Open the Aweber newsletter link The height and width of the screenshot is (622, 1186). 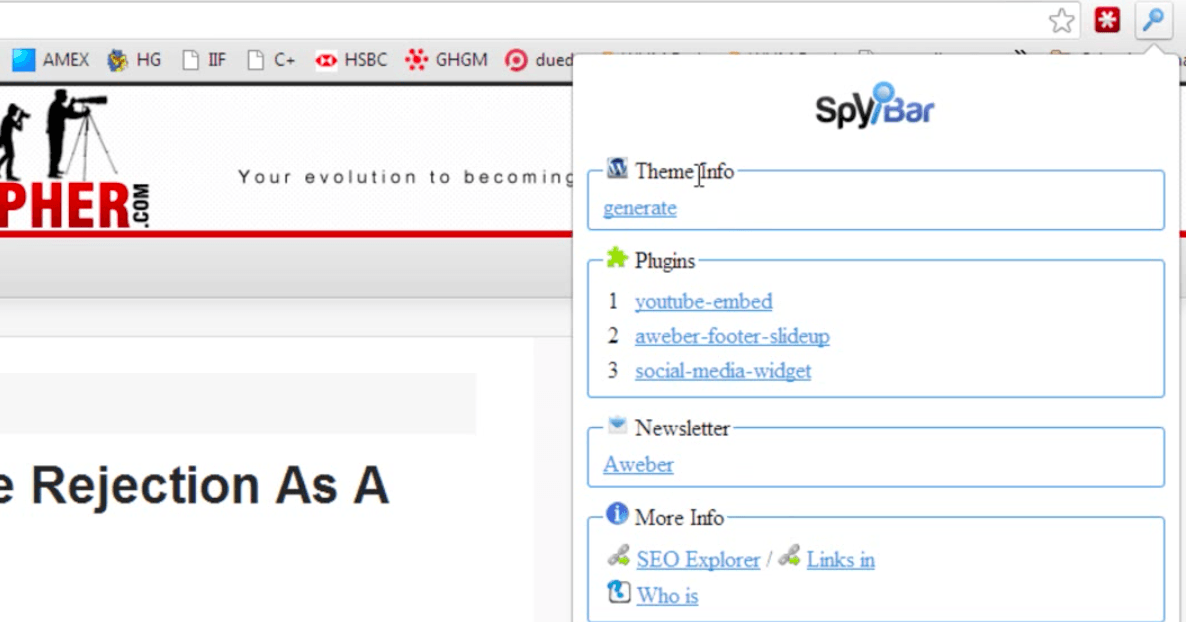638,465
